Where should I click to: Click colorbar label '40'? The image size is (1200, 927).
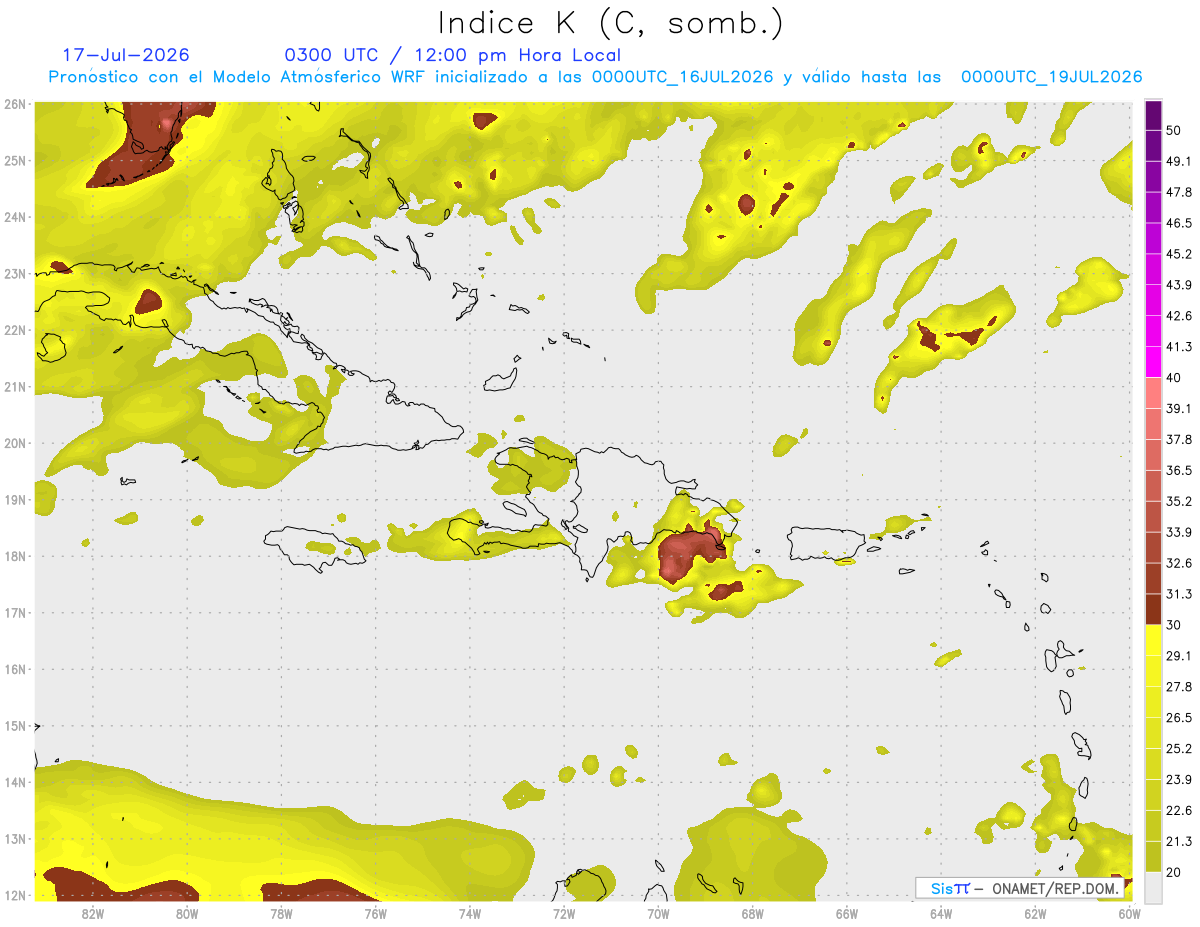[1174, 378]
